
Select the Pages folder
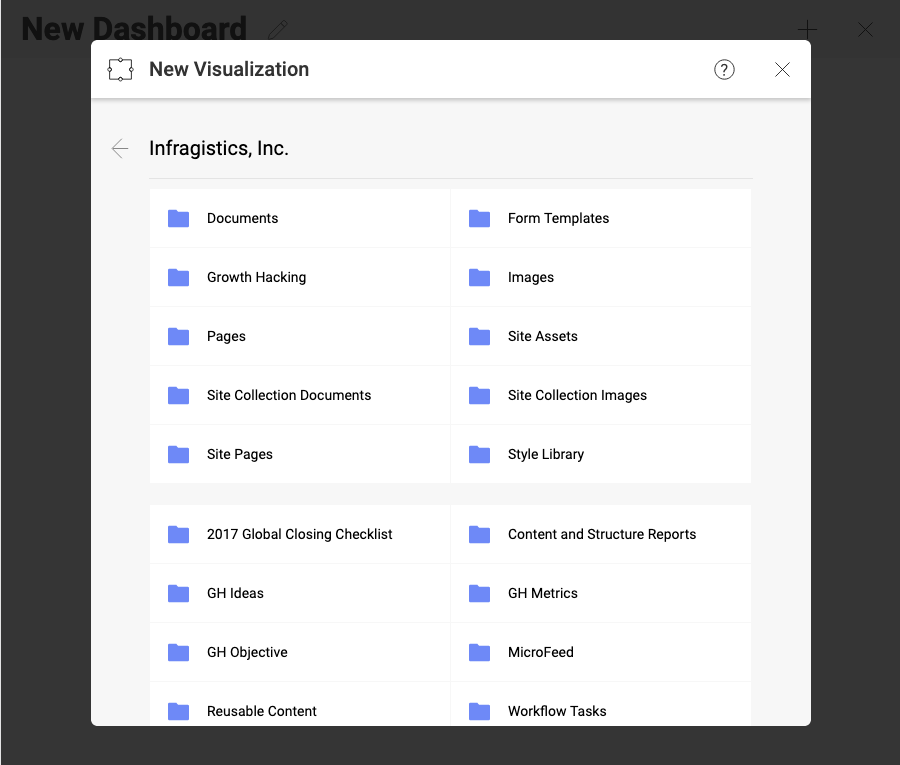(x=226, y=336)
